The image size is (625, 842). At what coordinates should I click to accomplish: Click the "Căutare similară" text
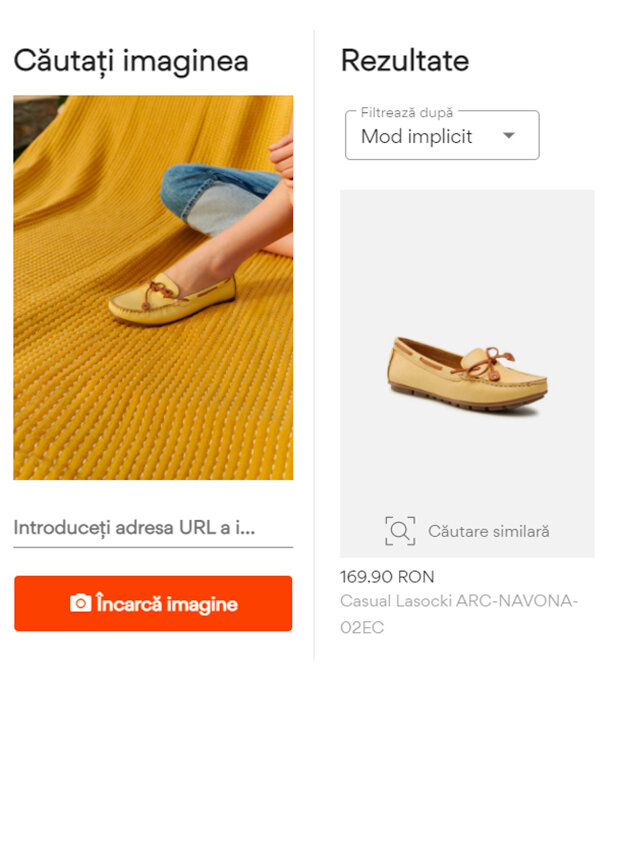coord(488,531)
